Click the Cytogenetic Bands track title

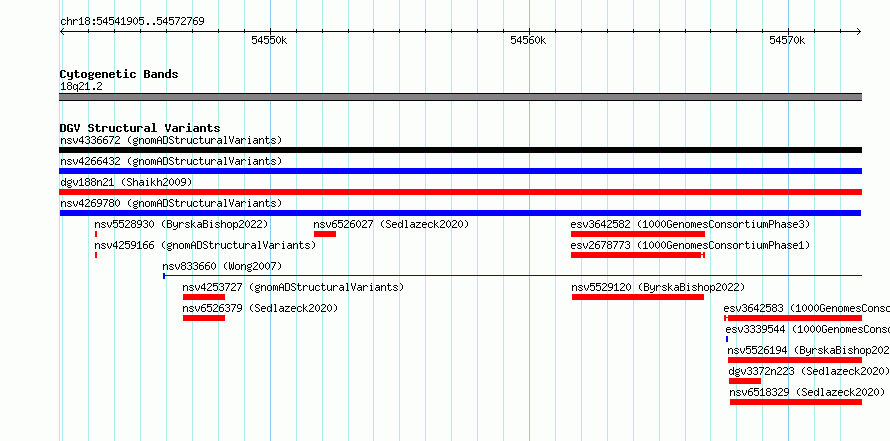click(119, 74)
